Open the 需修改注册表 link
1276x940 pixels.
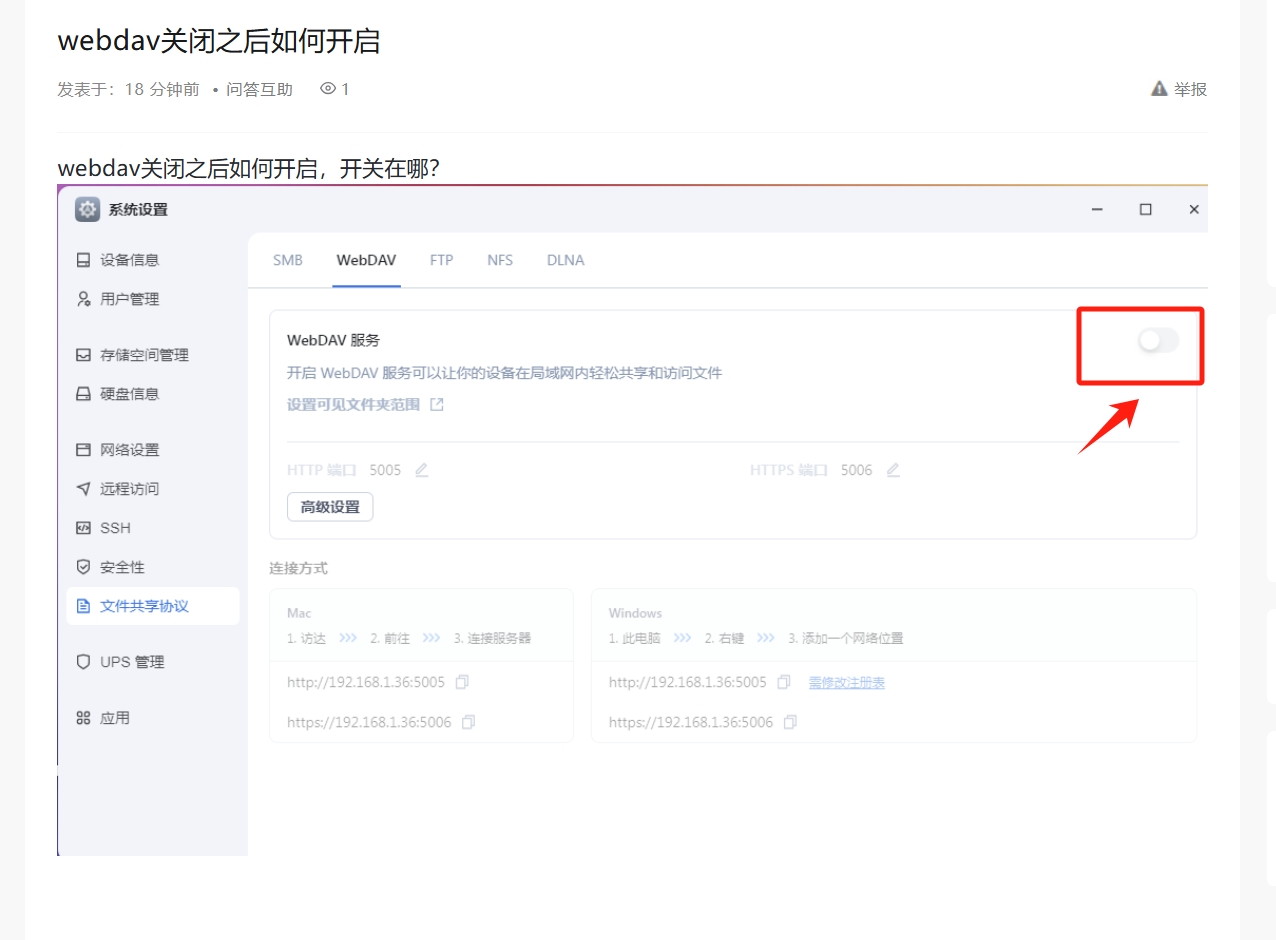point(847,683)
